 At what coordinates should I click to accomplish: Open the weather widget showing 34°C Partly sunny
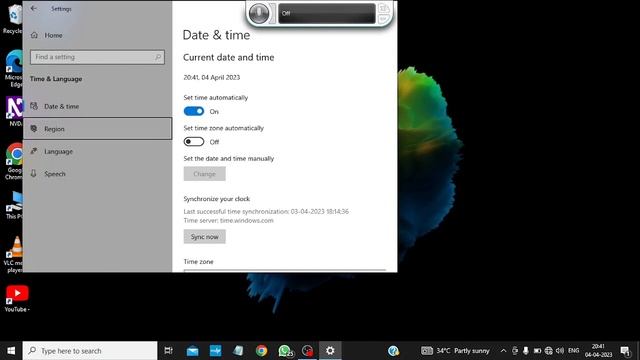click(455, 351)
